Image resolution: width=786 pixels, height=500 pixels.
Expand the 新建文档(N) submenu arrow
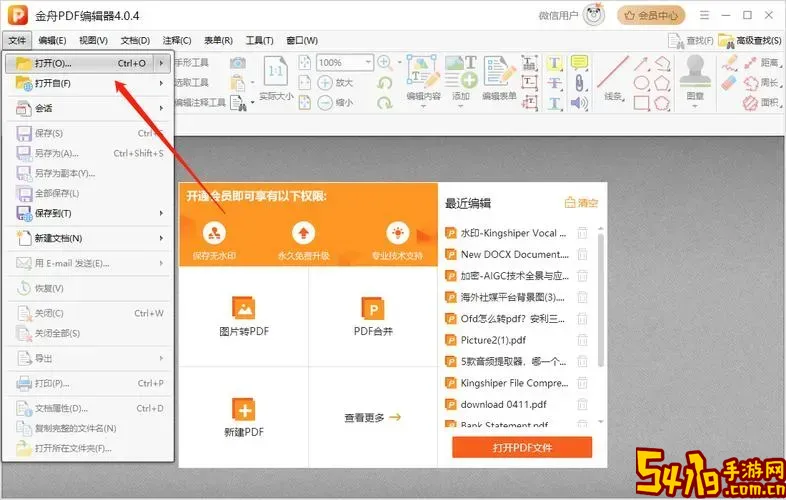click(161, 239)
